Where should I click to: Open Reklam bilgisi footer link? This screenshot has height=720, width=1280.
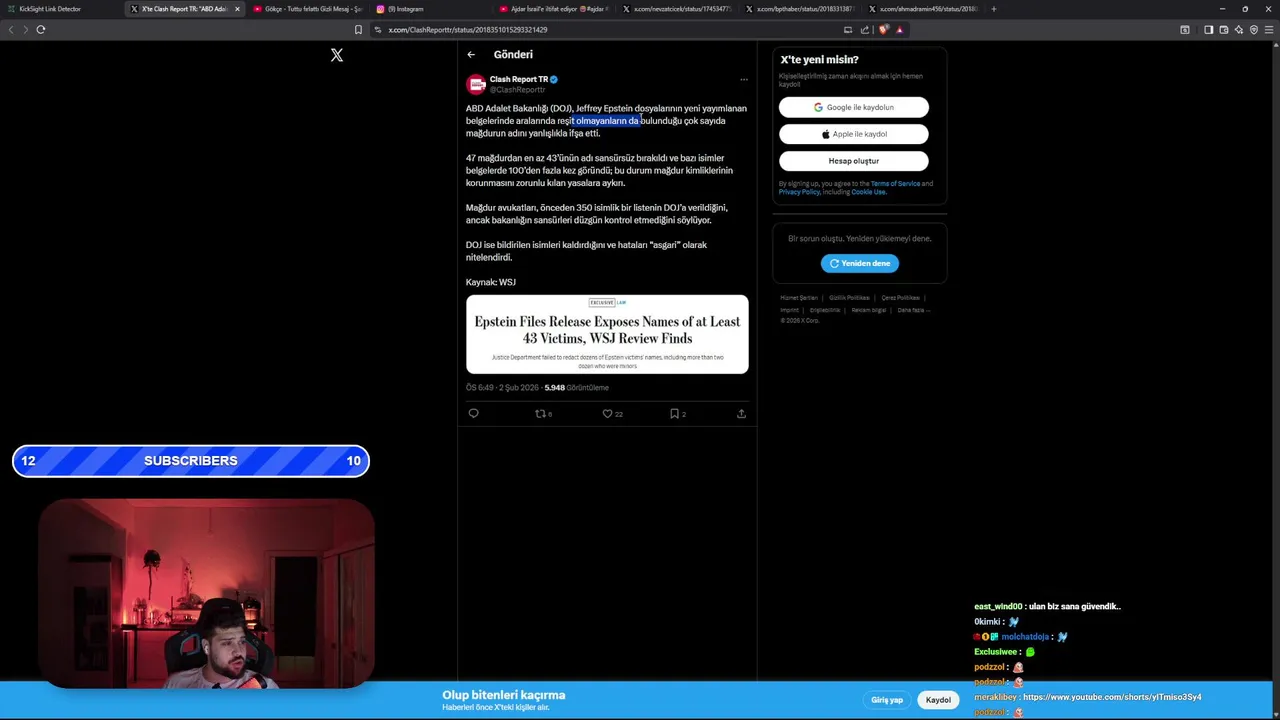click(869, 310)
